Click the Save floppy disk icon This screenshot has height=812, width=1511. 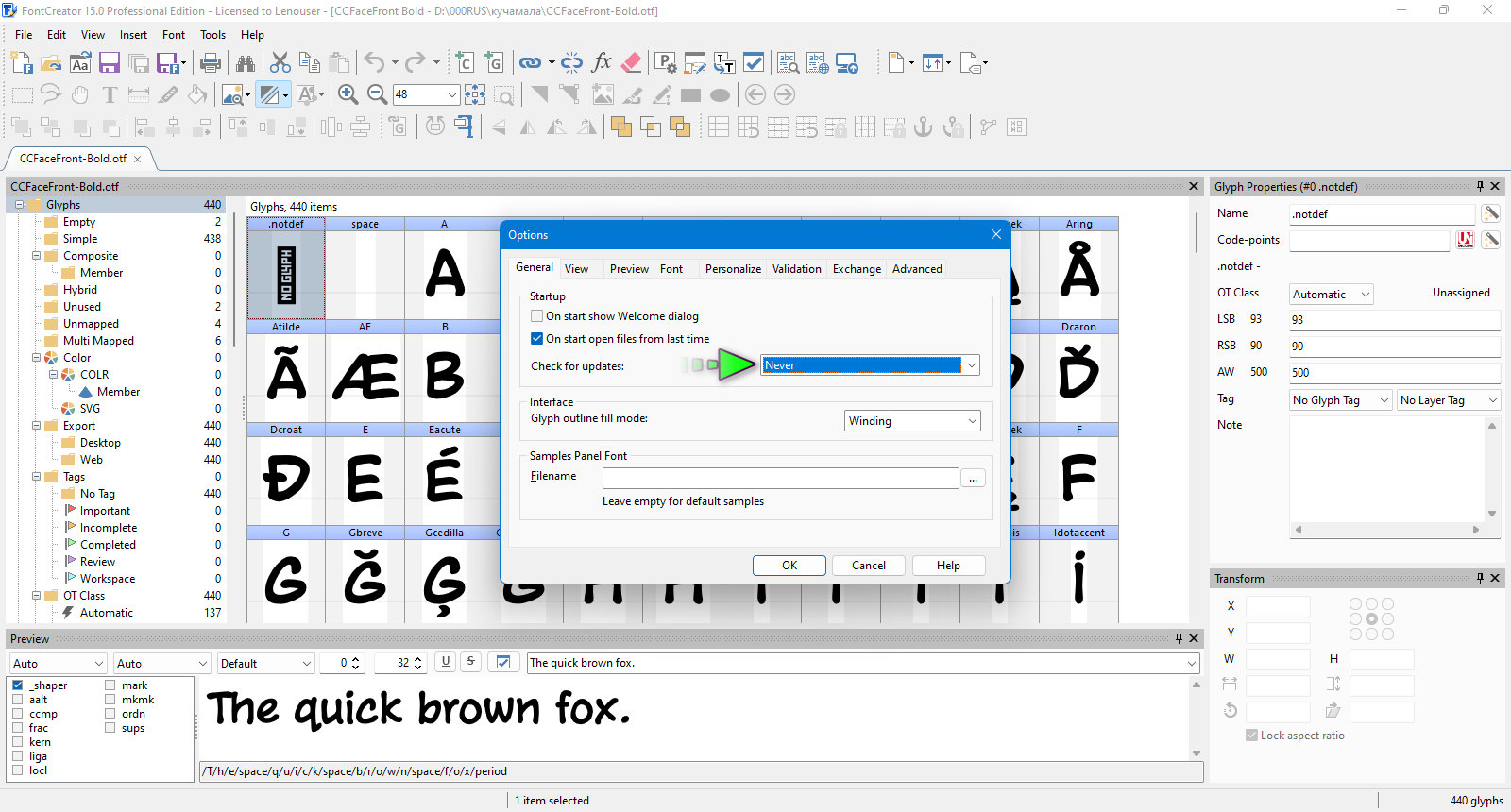click(x=110, y=63)
